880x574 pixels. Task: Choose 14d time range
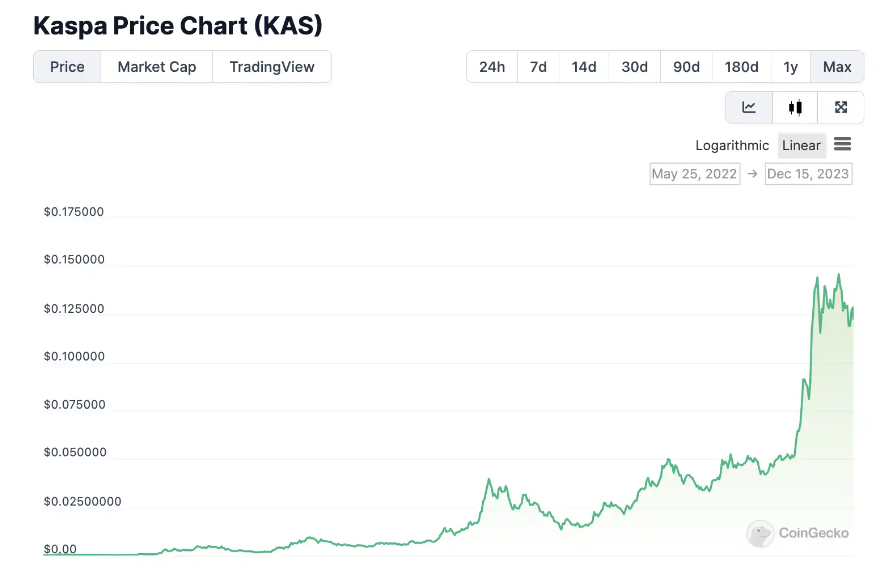pyautogui.click(x=584, y=67)
